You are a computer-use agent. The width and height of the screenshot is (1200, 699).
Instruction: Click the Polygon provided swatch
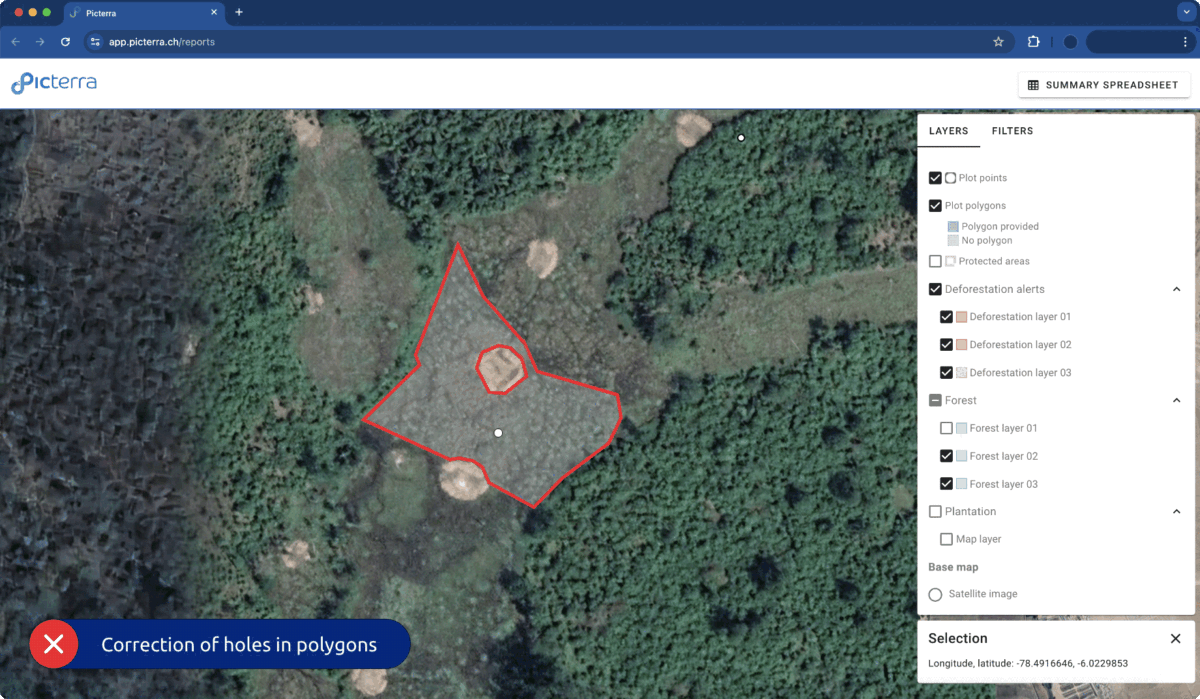(x=953, y=227)
